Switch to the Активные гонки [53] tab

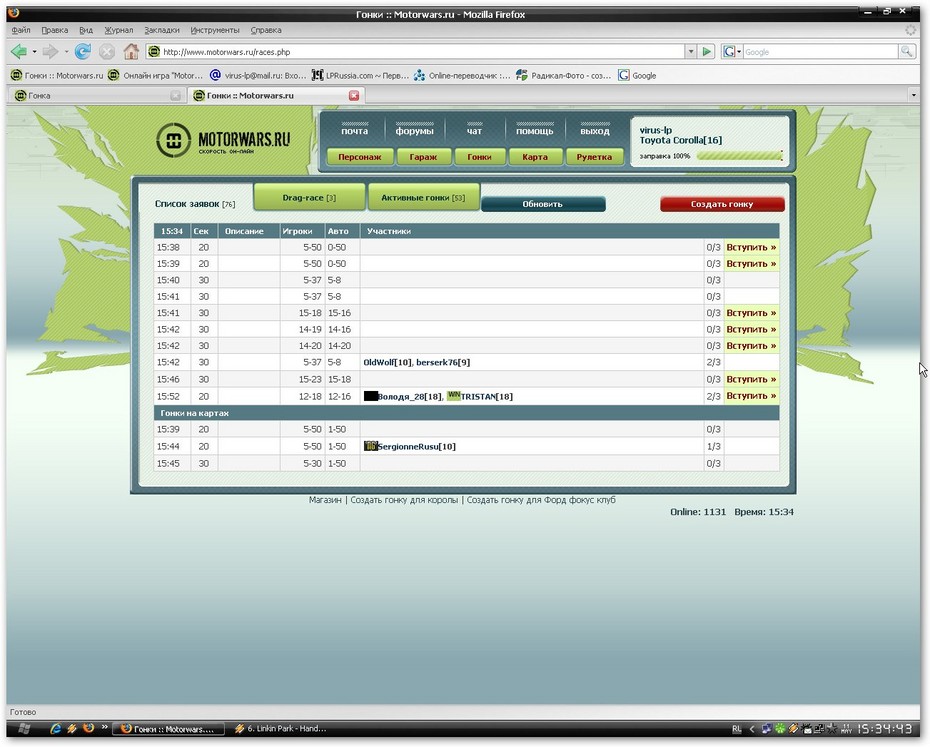423,198
